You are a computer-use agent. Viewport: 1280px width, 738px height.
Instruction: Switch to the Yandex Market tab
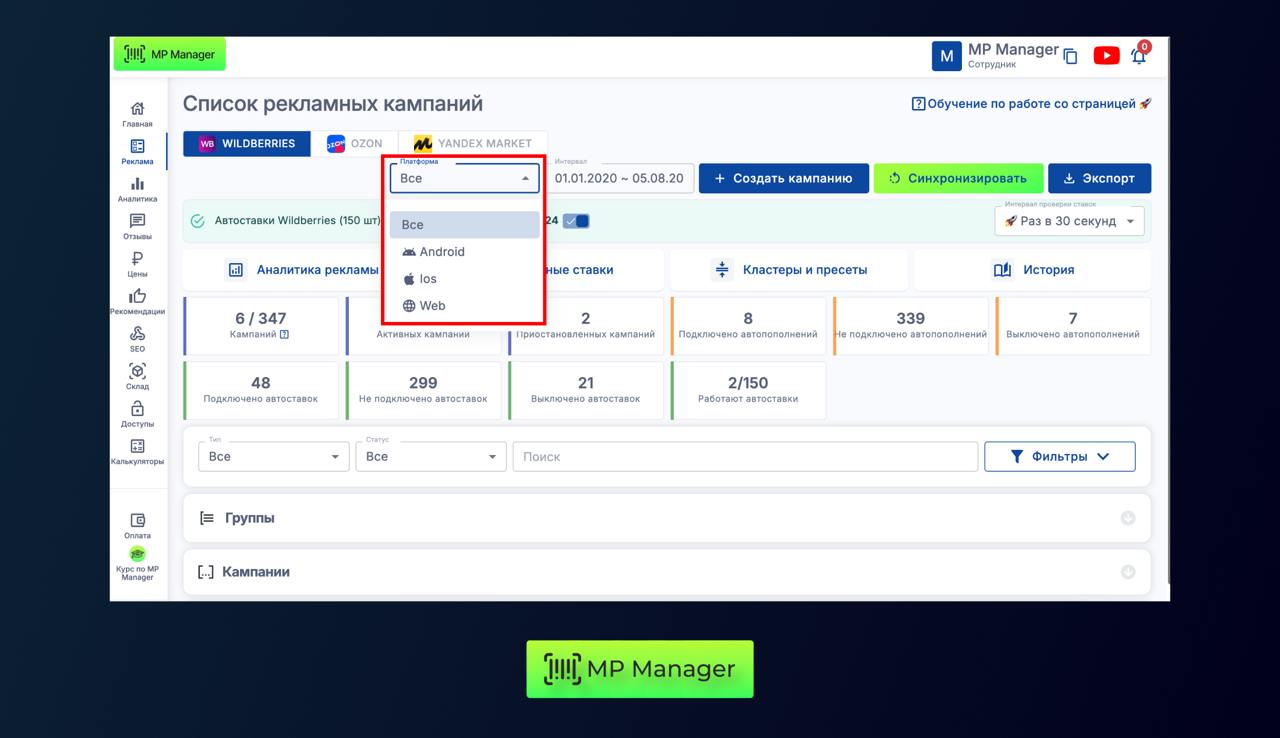[x=473, y=144]
